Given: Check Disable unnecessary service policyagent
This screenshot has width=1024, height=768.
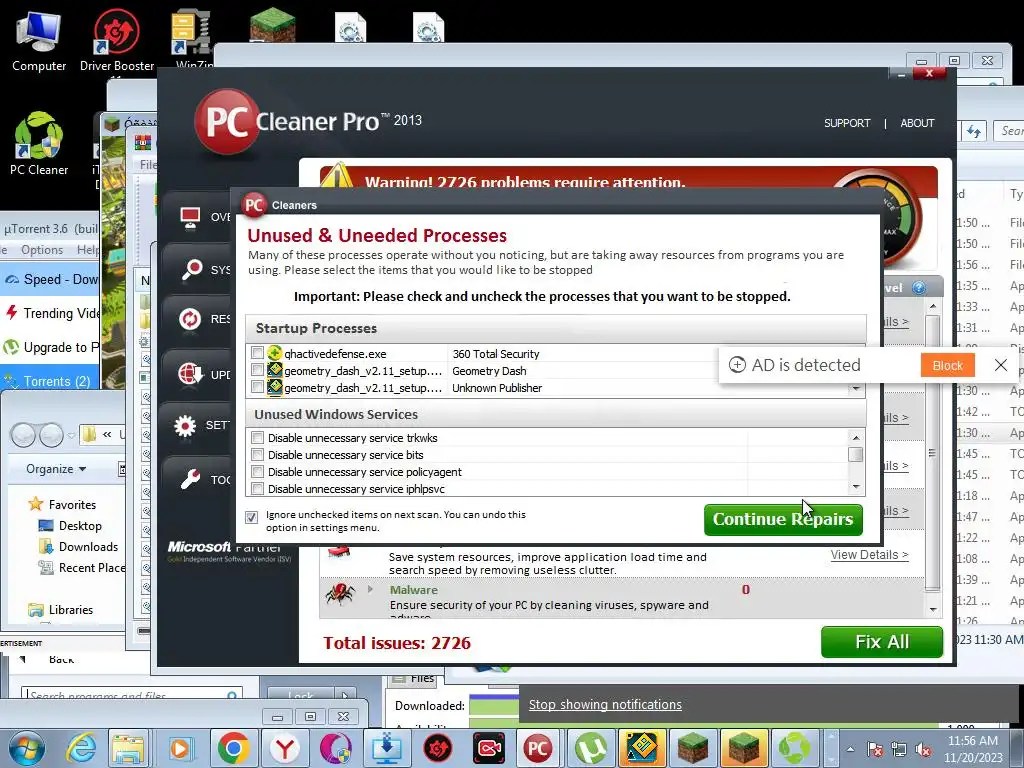Looking at the screenshot, I should click(257, 472).
